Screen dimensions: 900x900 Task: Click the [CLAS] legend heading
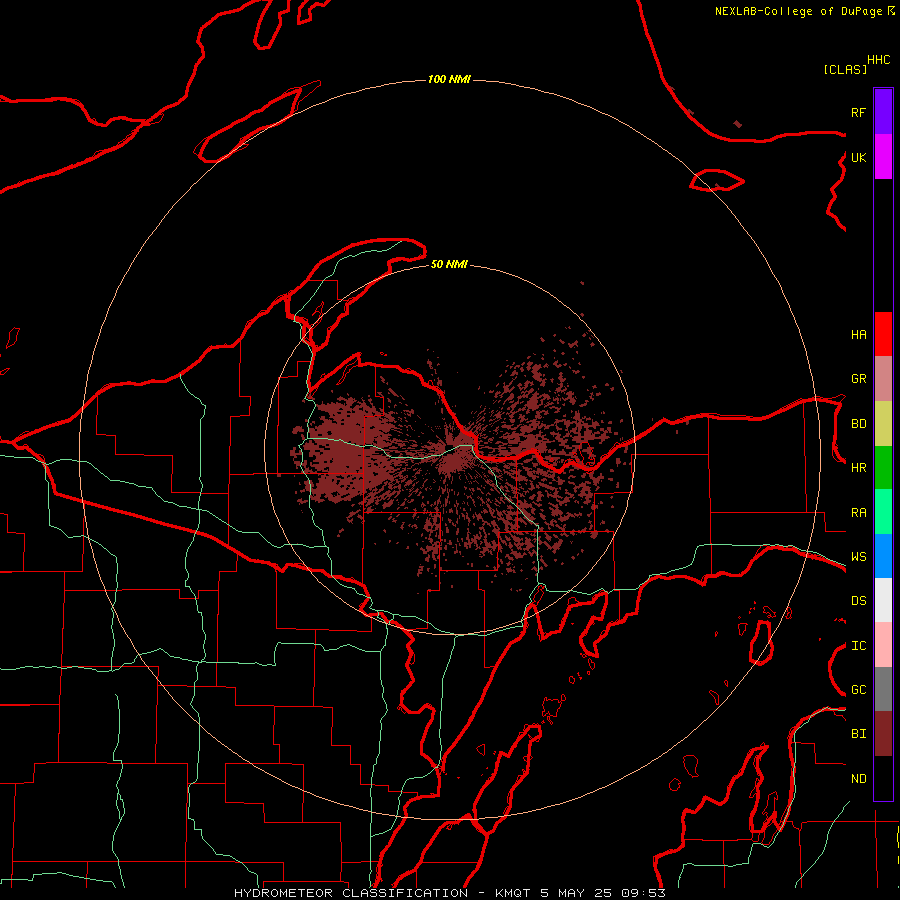coord(845,70)
